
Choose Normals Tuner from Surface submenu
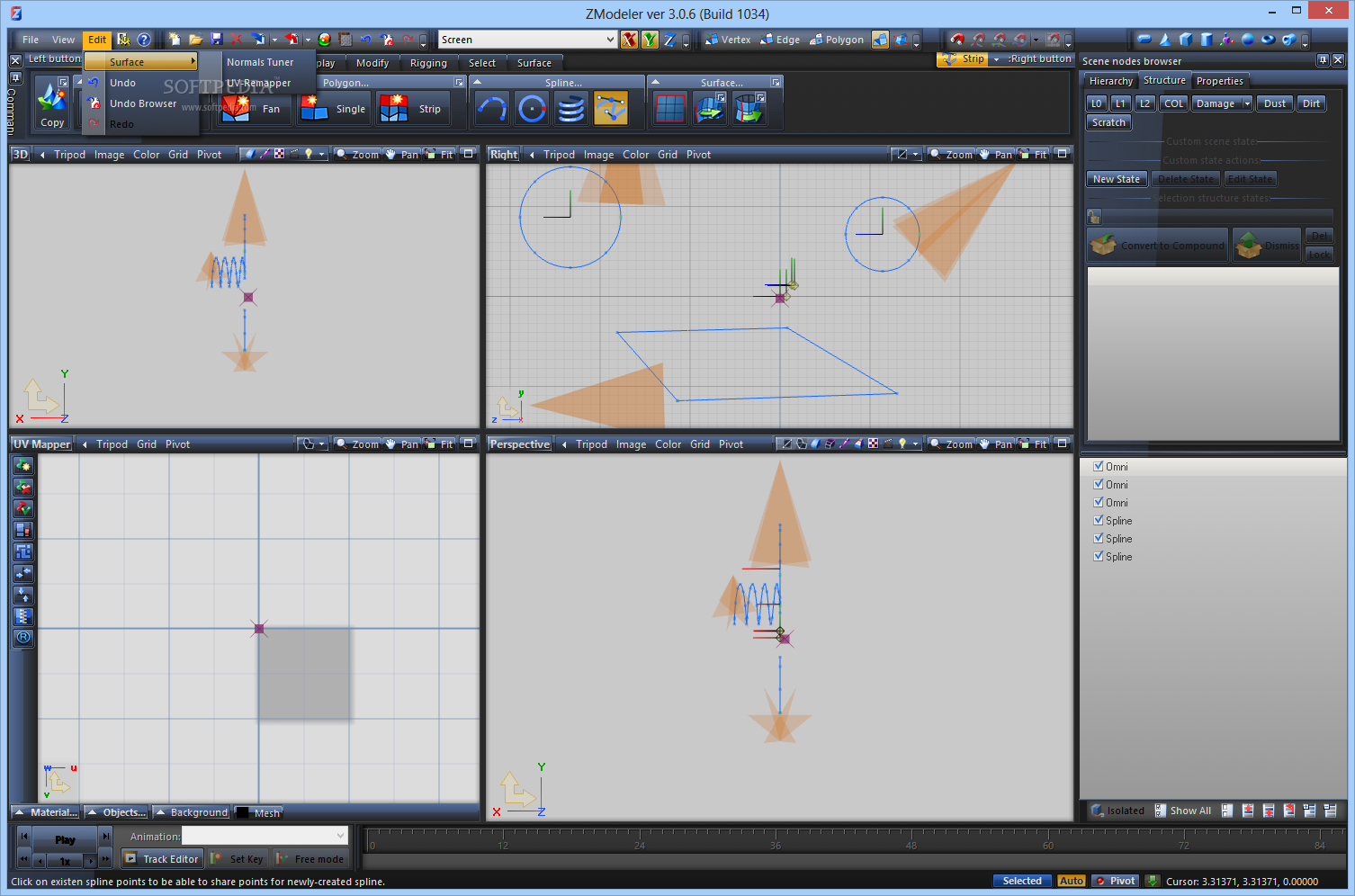click(x=260, y=62)
